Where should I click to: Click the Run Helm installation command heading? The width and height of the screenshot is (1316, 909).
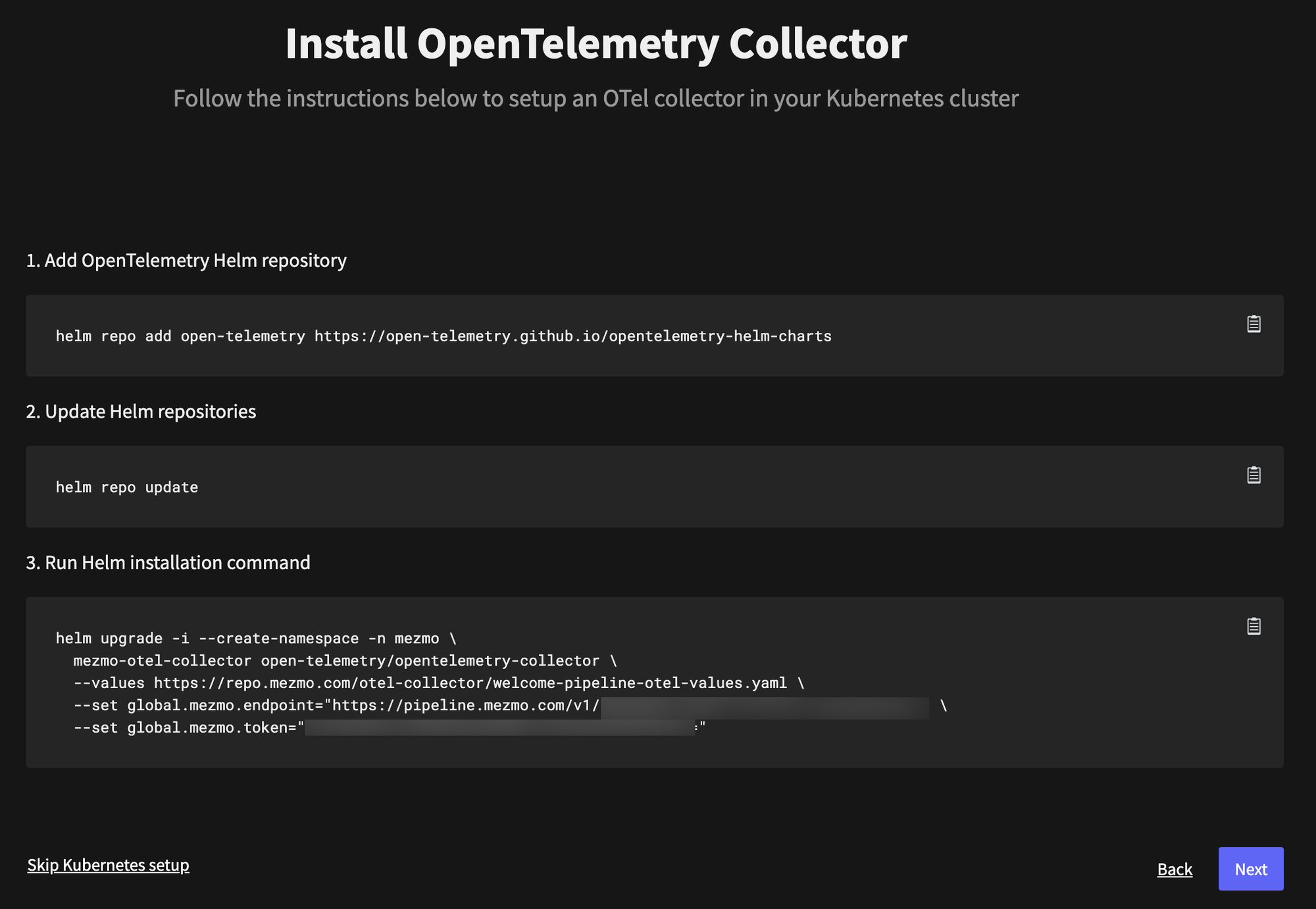click(x=168, y=563)
